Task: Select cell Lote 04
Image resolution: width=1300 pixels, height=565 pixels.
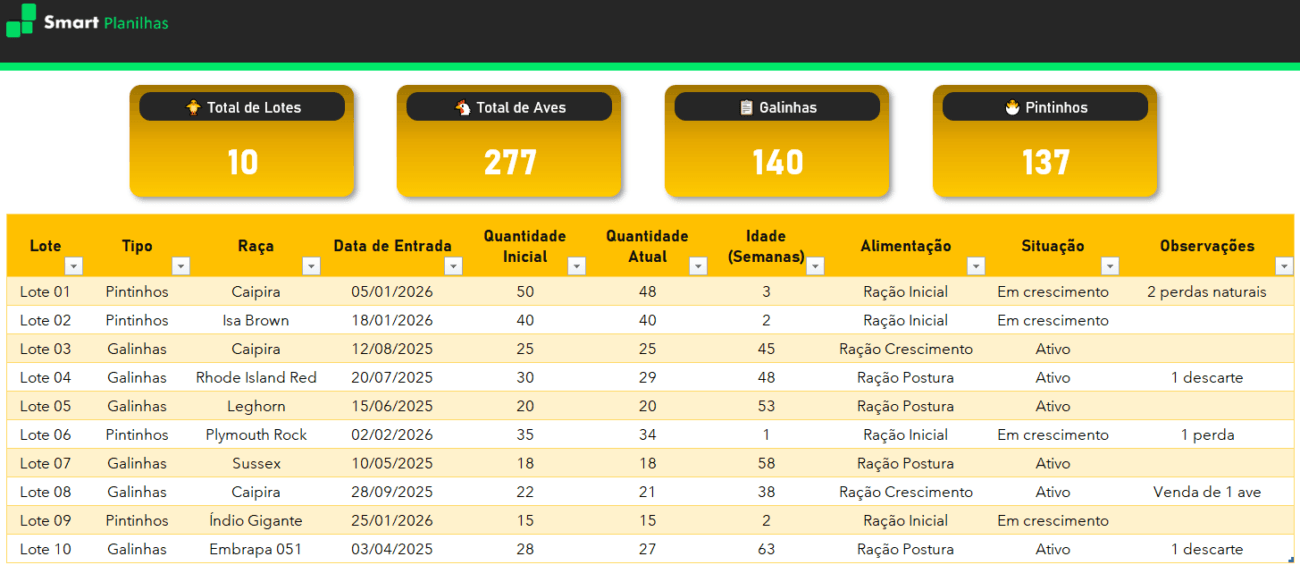Action: (x=45, y=377)
